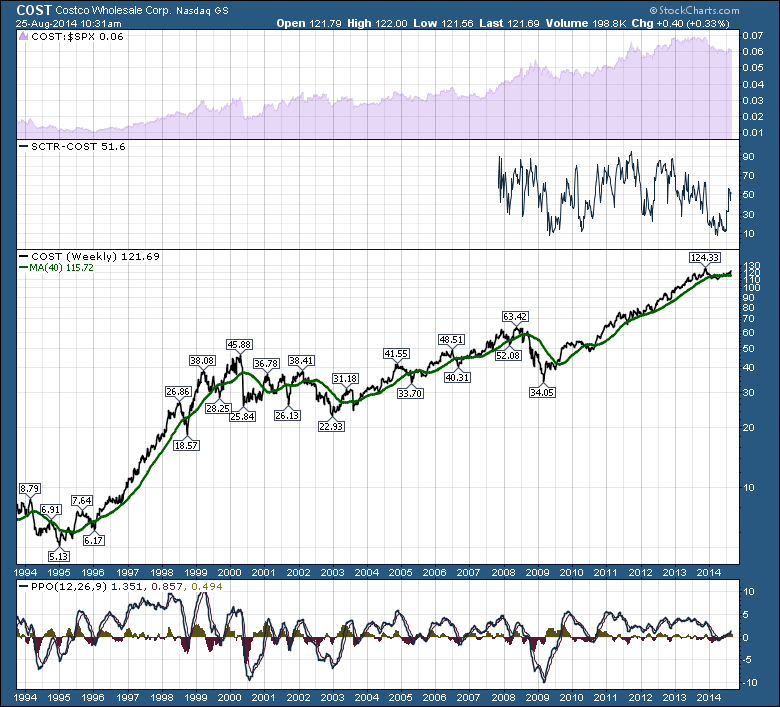Click the 18.57 low price annotation
Image resolution: width=780 pixels, height=707 pixels.
[x=187, y=445]
